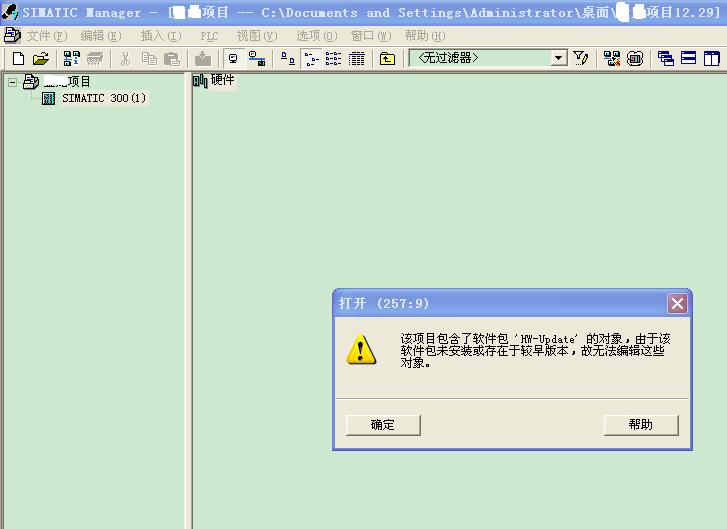Click the warning message text in dialog
This screenshot has width=727, height=529.
(x=535, y=351)
